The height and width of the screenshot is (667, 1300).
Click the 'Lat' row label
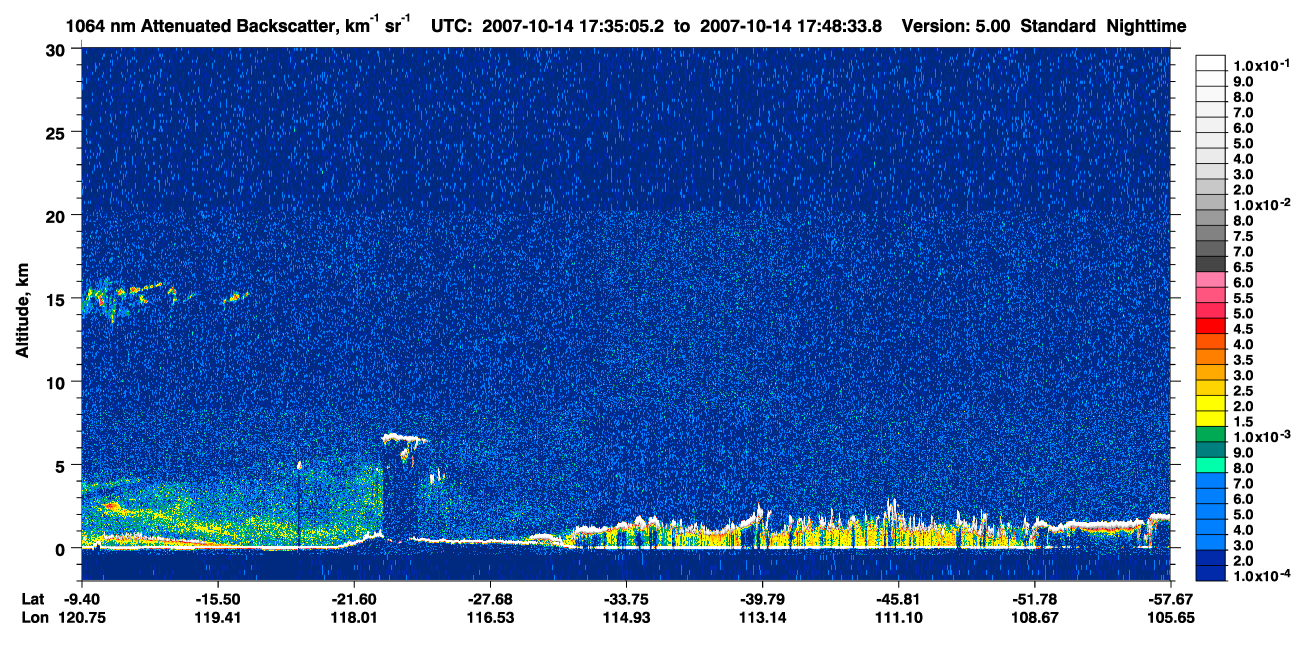(32, 599)
